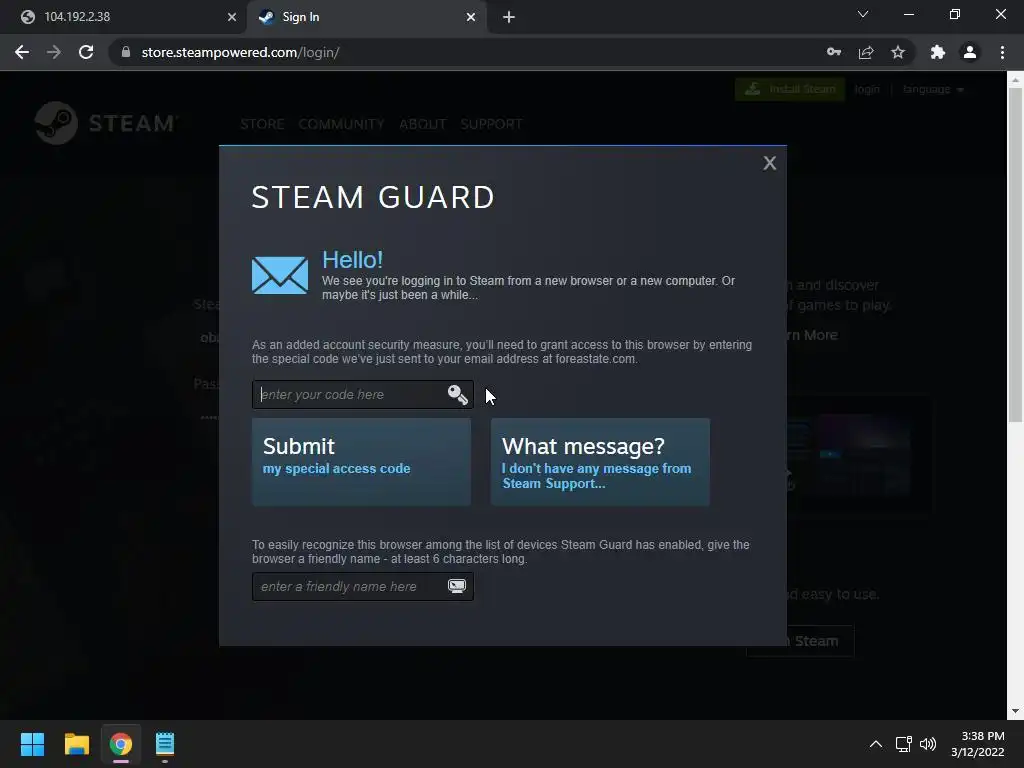Click Install Steam button in header
The image size is (1024, 768).
point(790,89)
